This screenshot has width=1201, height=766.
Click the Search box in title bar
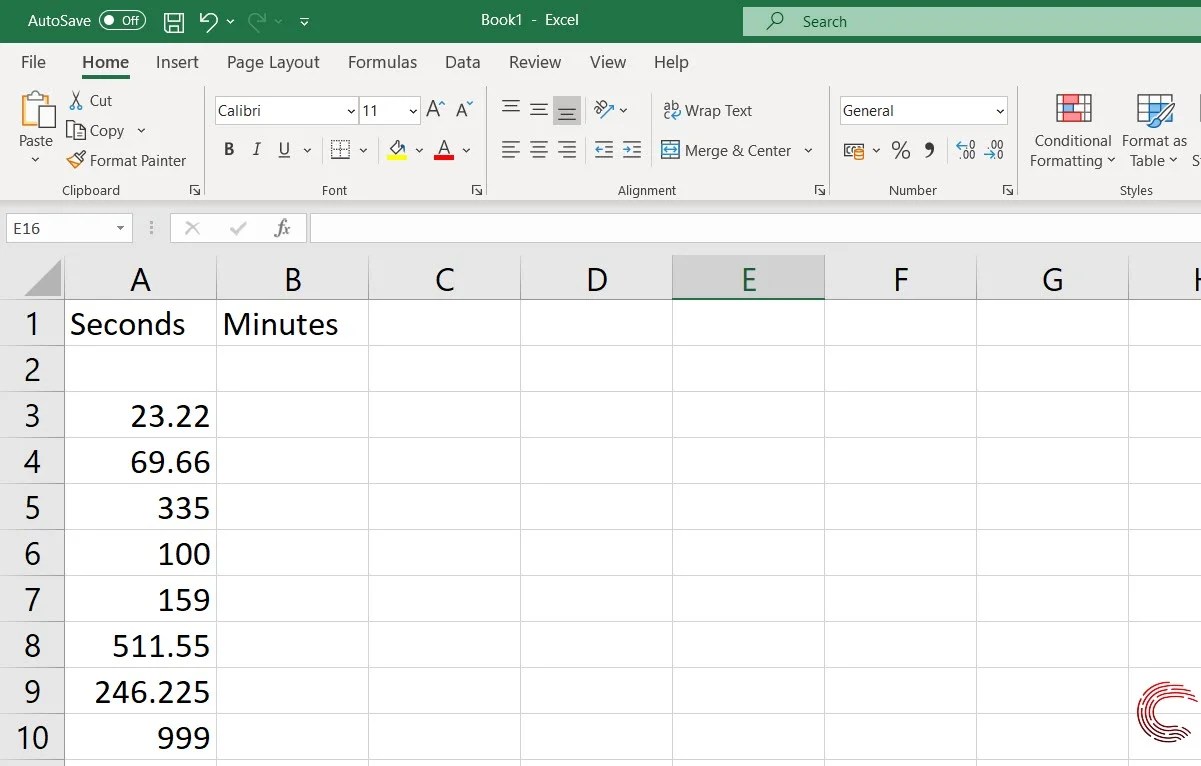click(x=972, y=21)
